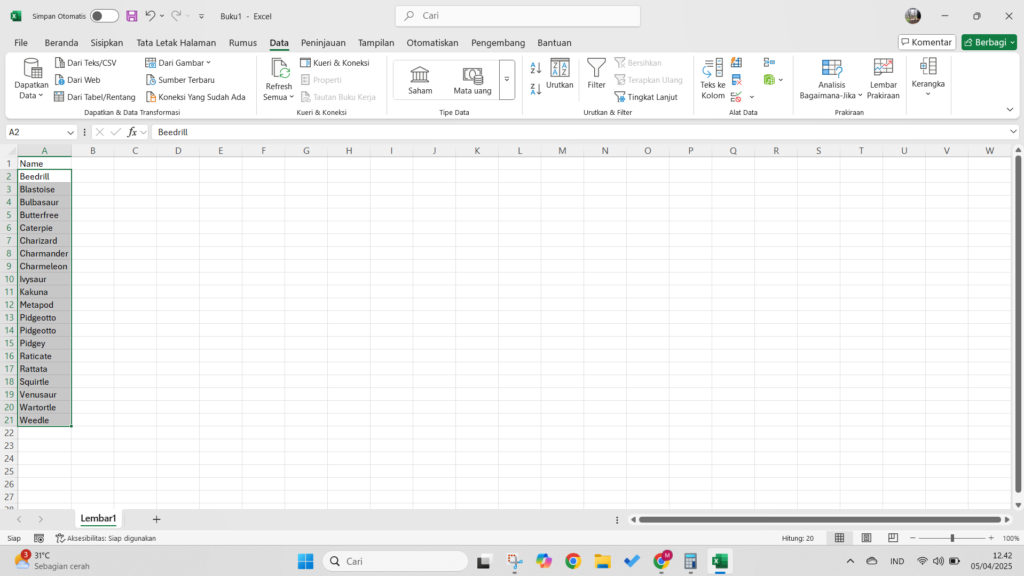Click the zoom slider handle

(952, 537)
